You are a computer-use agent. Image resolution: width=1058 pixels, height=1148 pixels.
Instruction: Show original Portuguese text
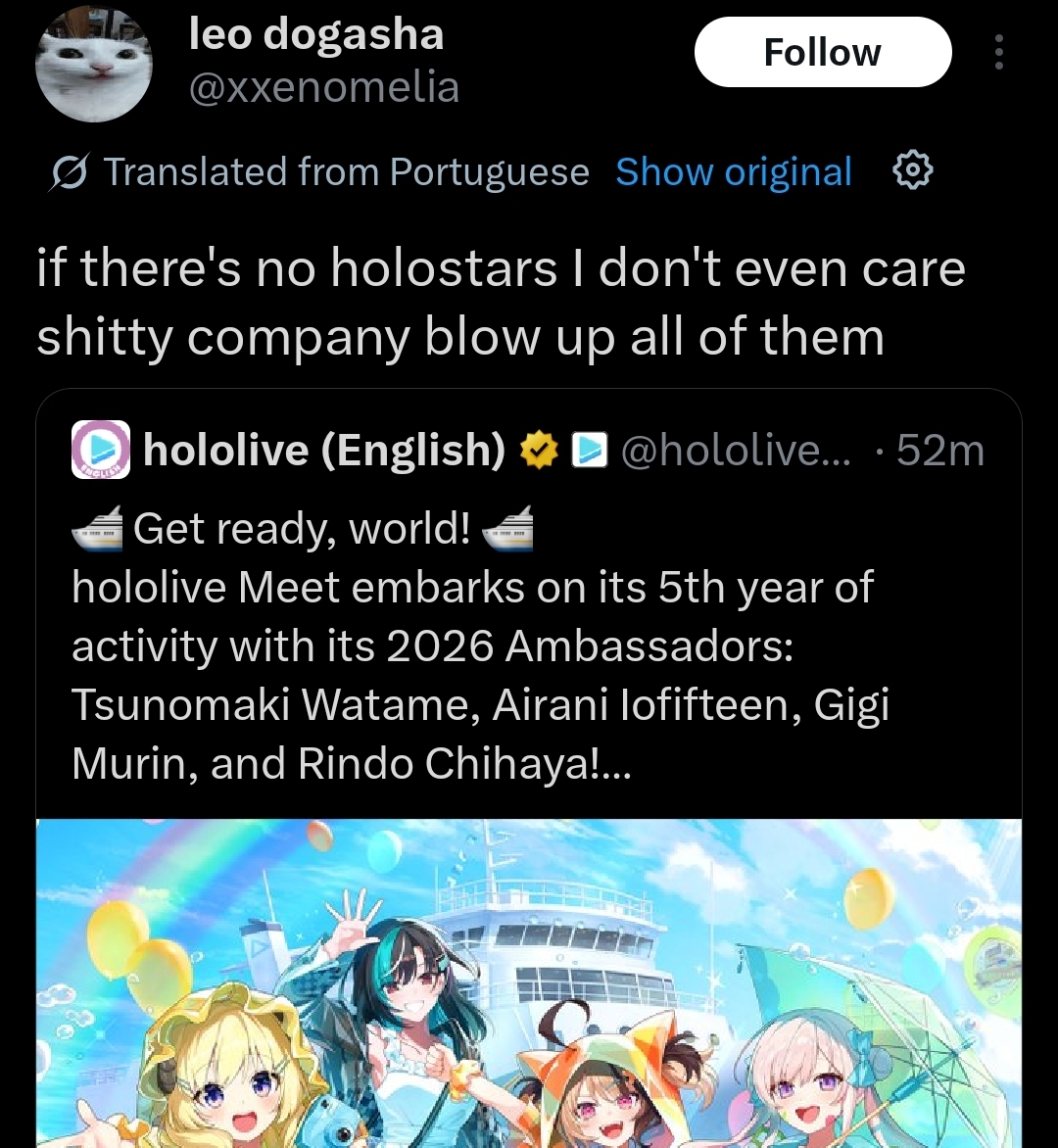click(734, 172)
